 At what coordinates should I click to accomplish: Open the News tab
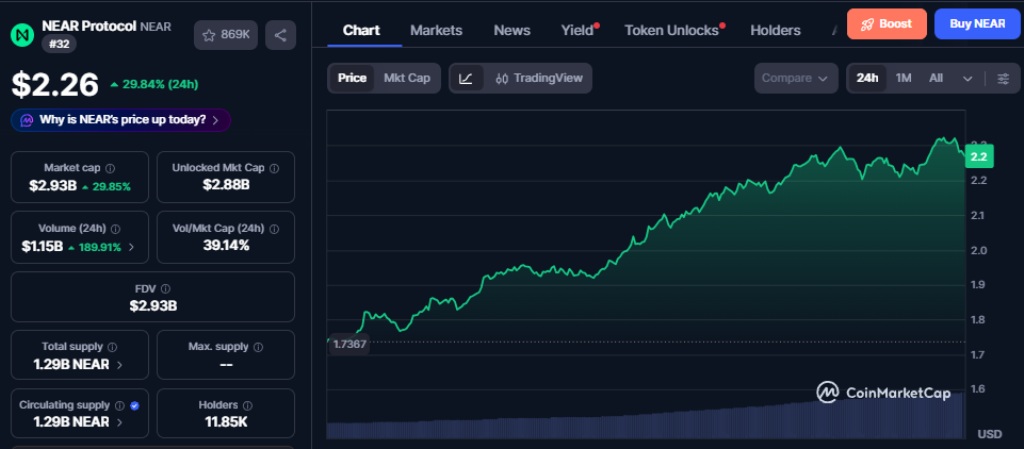point(512,30)
